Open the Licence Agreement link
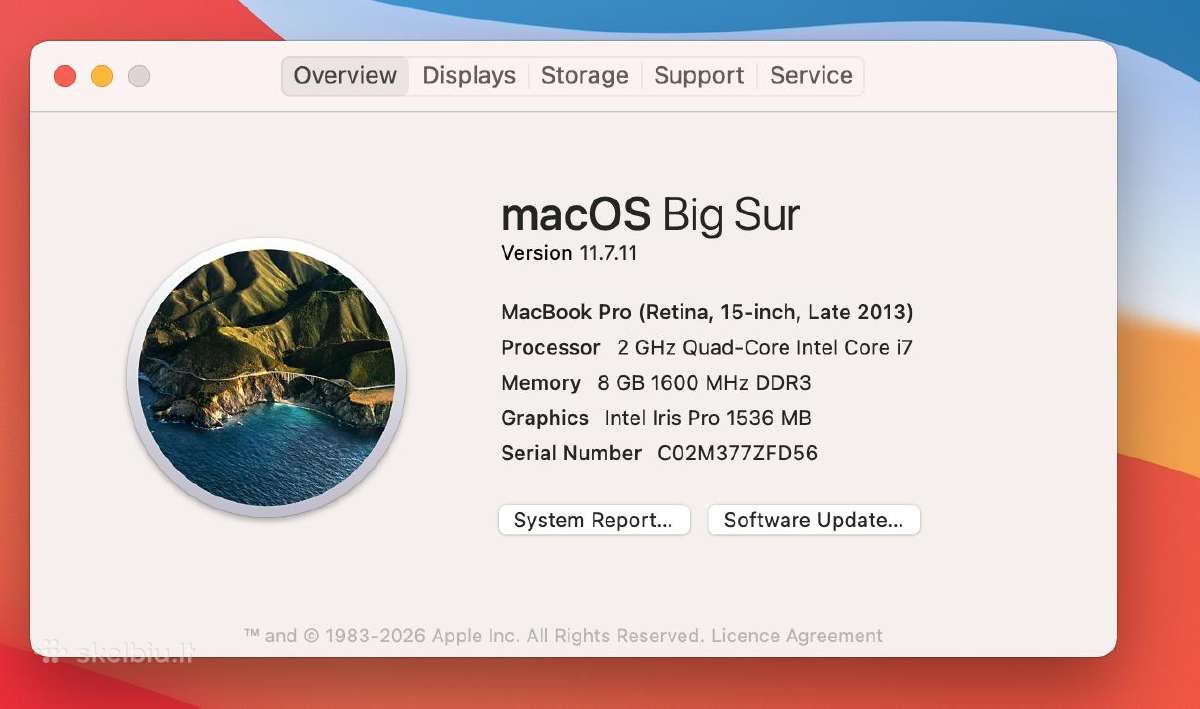Screen dimensions: 1200x709 [797, 636]
